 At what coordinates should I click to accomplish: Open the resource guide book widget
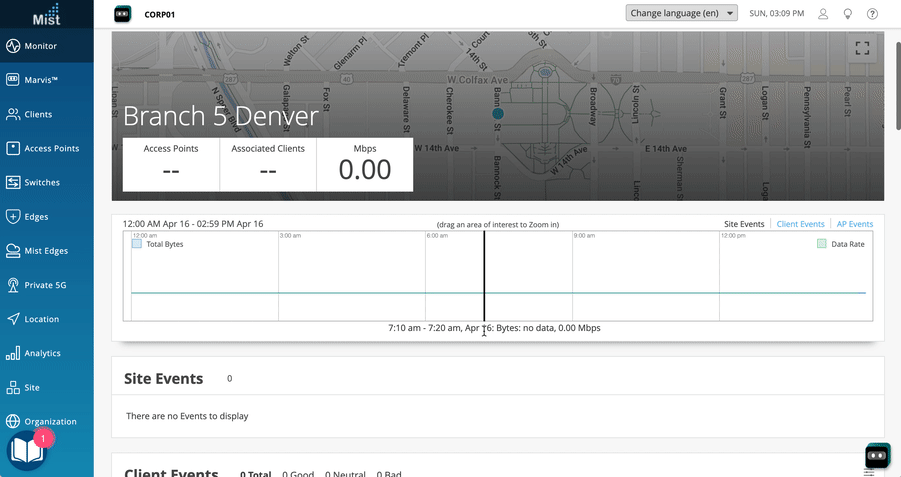point(27,452)
